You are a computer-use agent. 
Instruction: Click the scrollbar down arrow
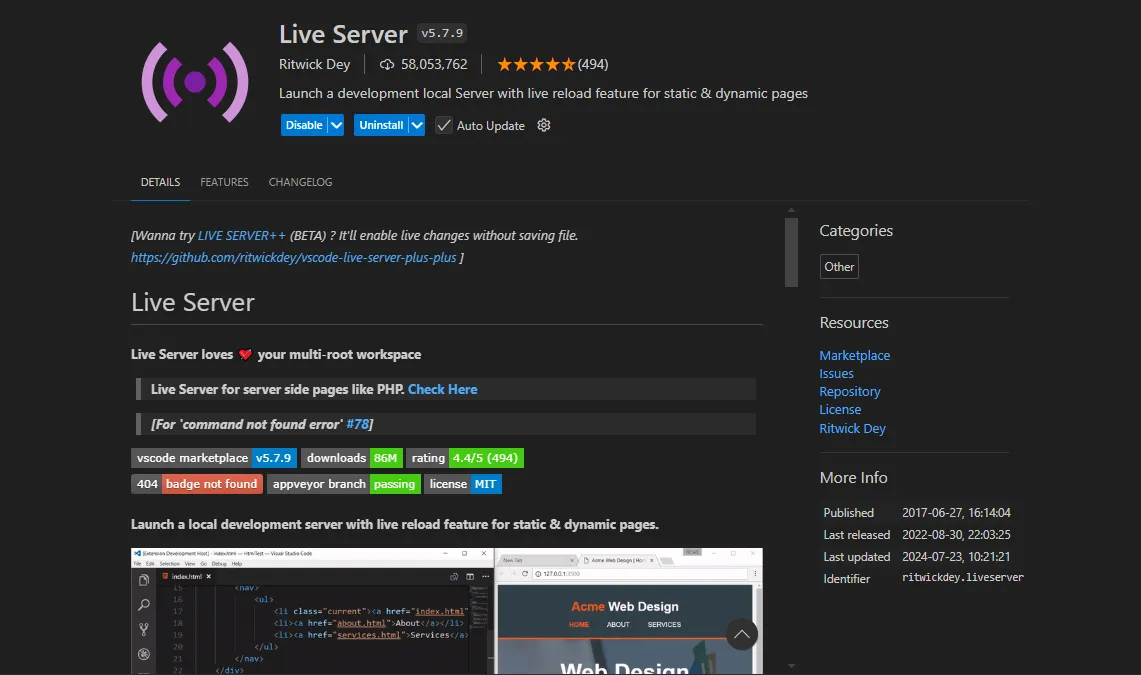click(791, 666)
